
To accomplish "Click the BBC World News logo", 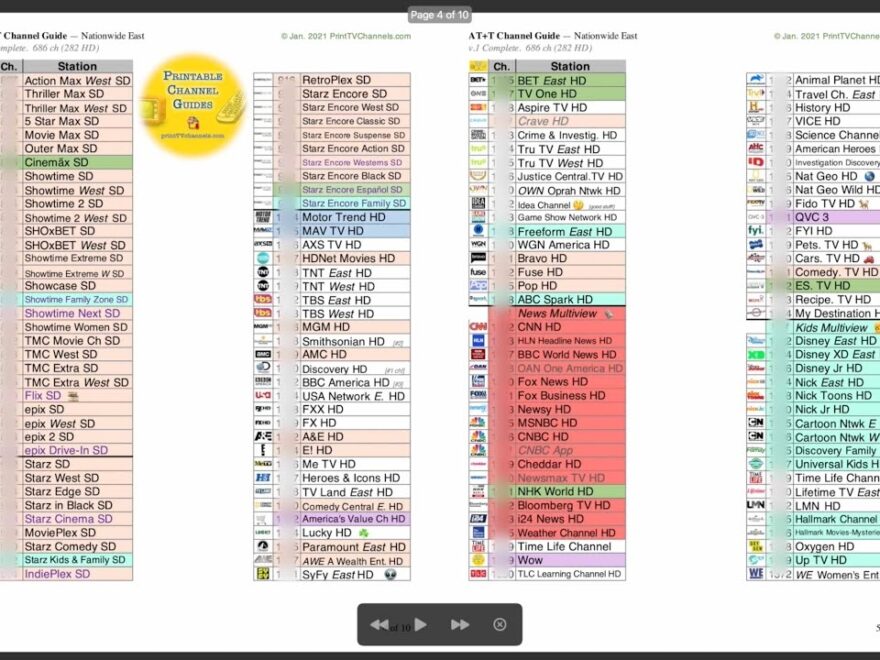I will click(478, 354).
